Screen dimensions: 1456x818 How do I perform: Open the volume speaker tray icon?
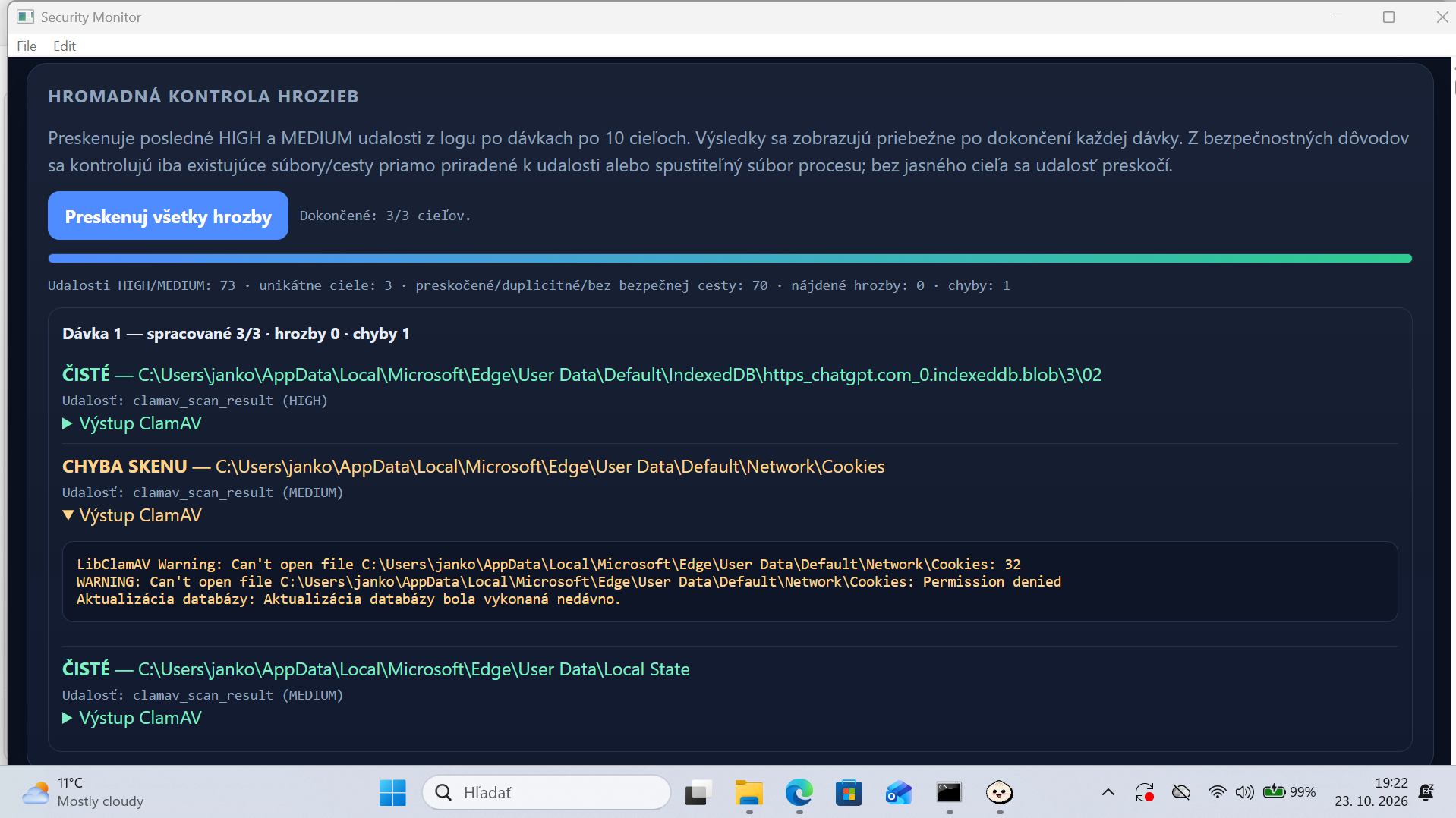point(1244,793)
